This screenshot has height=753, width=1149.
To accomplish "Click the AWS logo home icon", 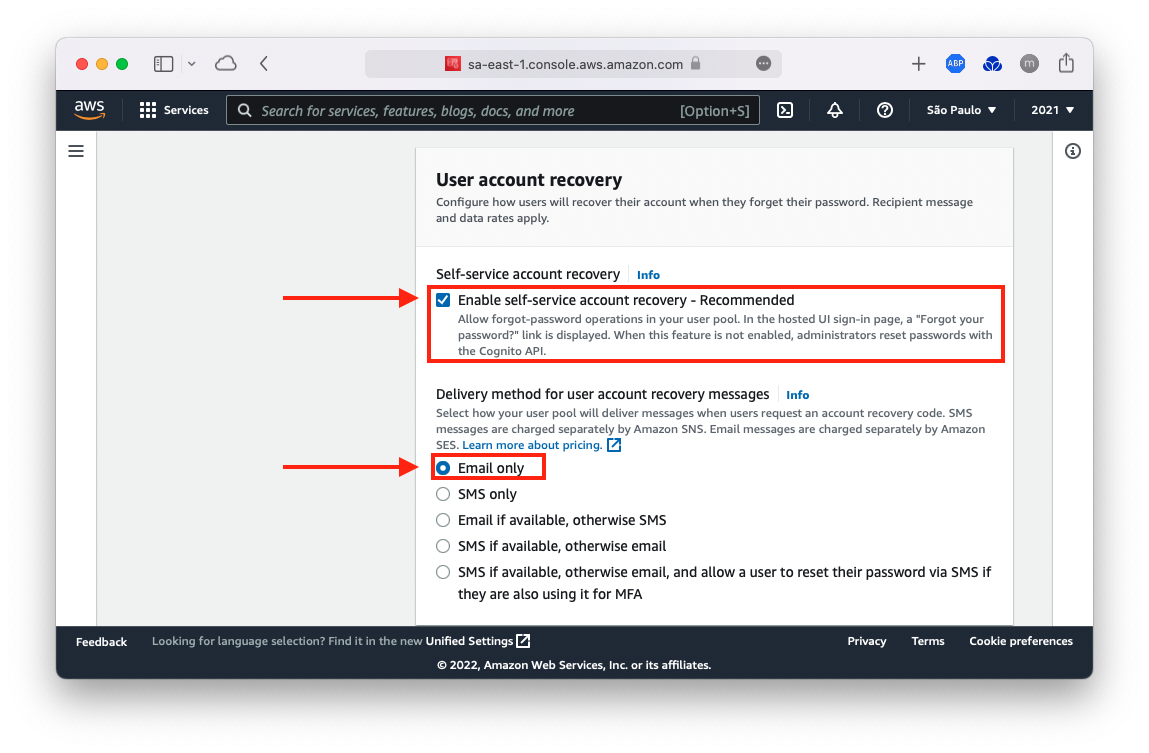I will (x=89, y=110).
